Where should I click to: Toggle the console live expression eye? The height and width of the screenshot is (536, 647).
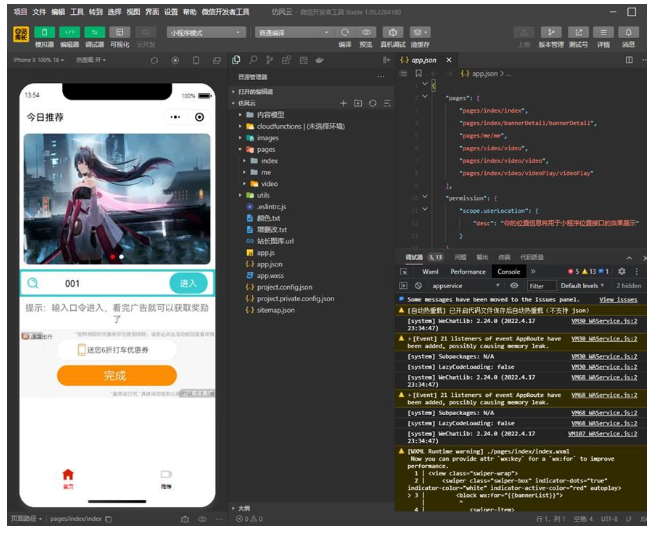(x=514, y=286)
